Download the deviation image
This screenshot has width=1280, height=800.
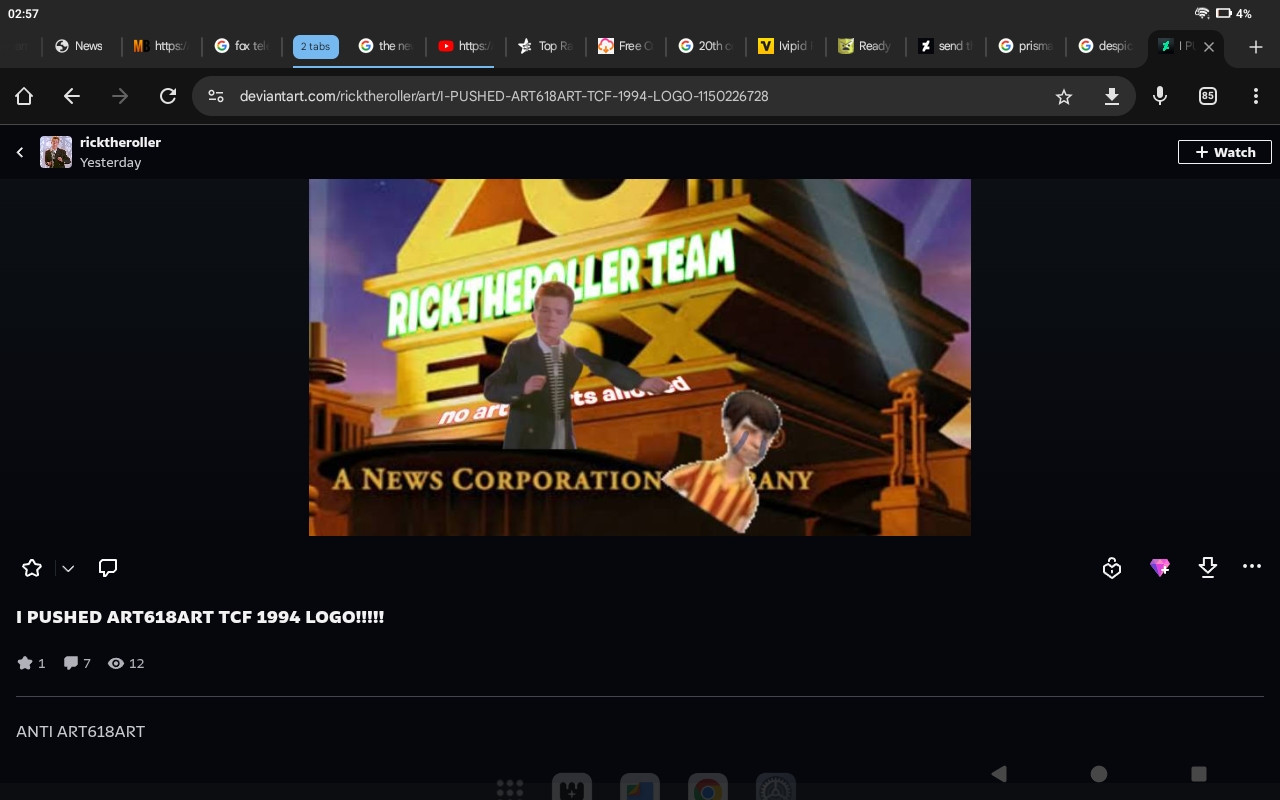[x=1208, y=568]
